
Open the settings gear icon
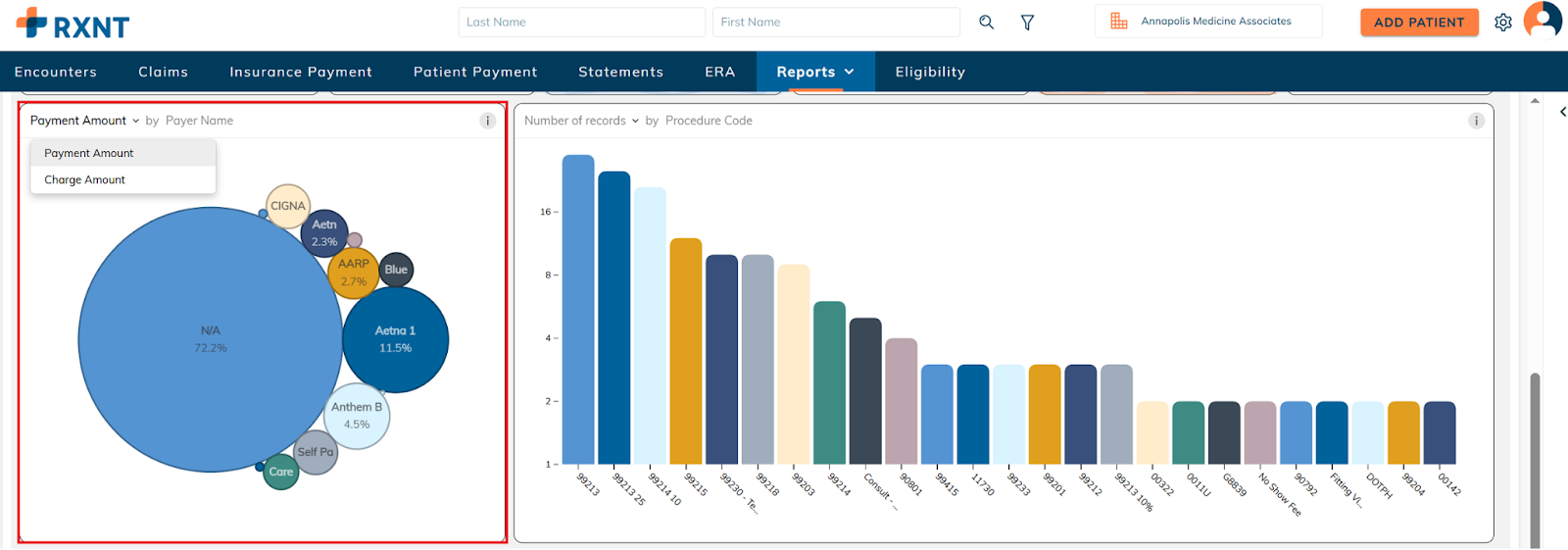click(x=1502, y=22)
